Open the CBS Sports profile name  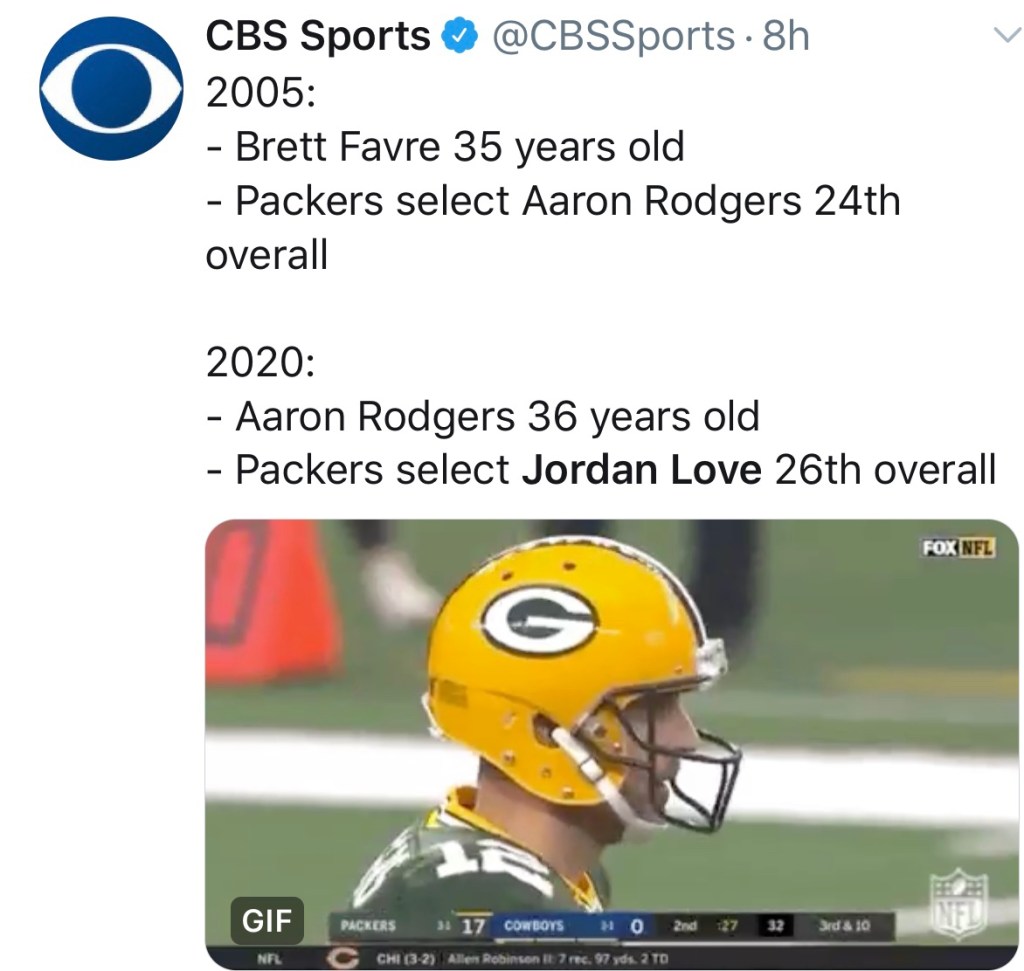pos(317,37)
